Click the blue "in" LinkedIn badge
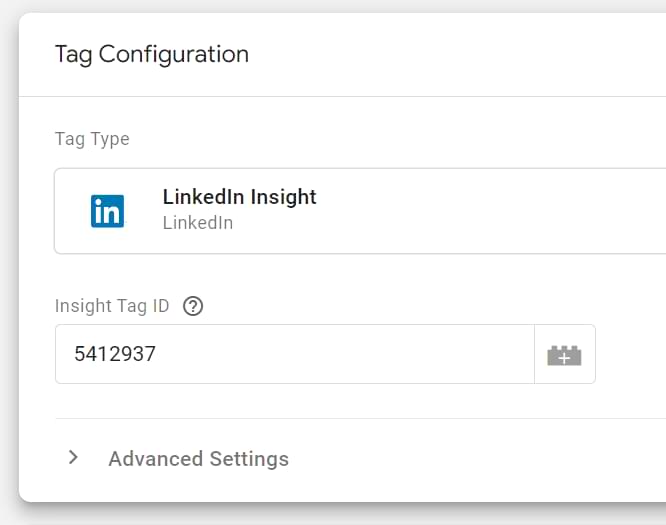Screen dimensions: 666x525 (107, 211)
